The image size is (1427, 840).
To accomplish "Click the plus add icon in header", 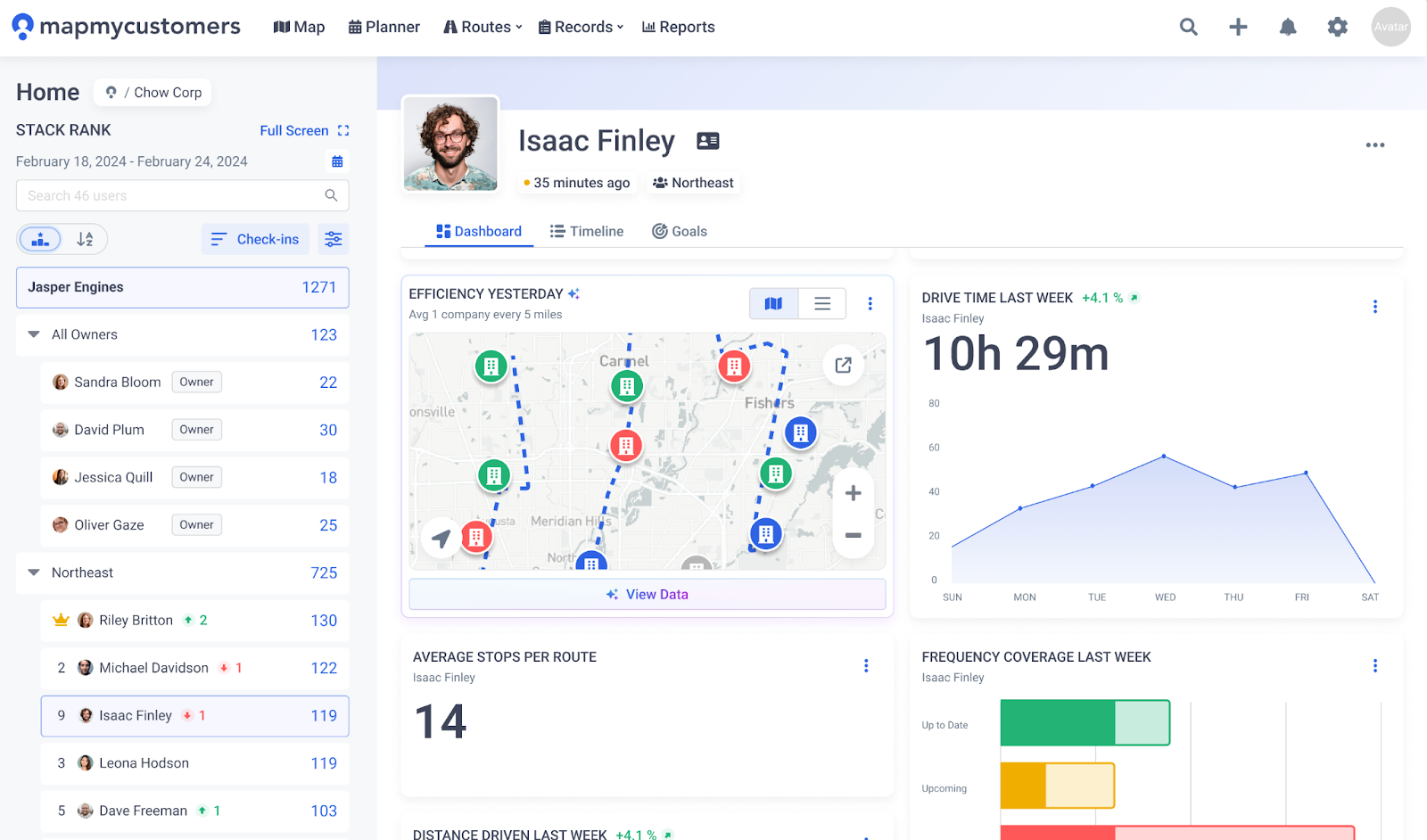I will click(x=1238, y=27).
